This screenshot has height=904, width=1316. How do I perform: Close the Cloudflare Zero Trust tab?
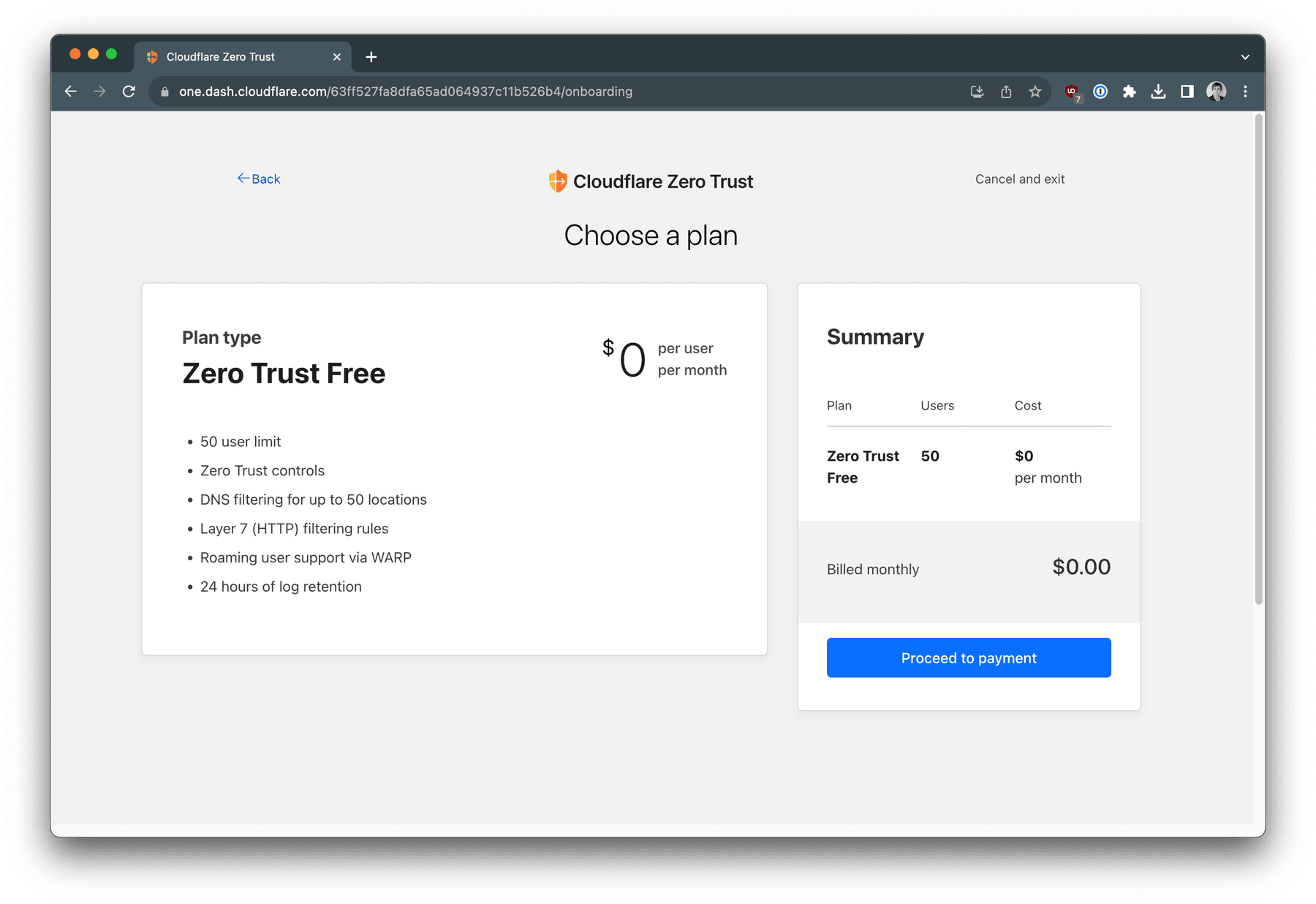(337, 56)
